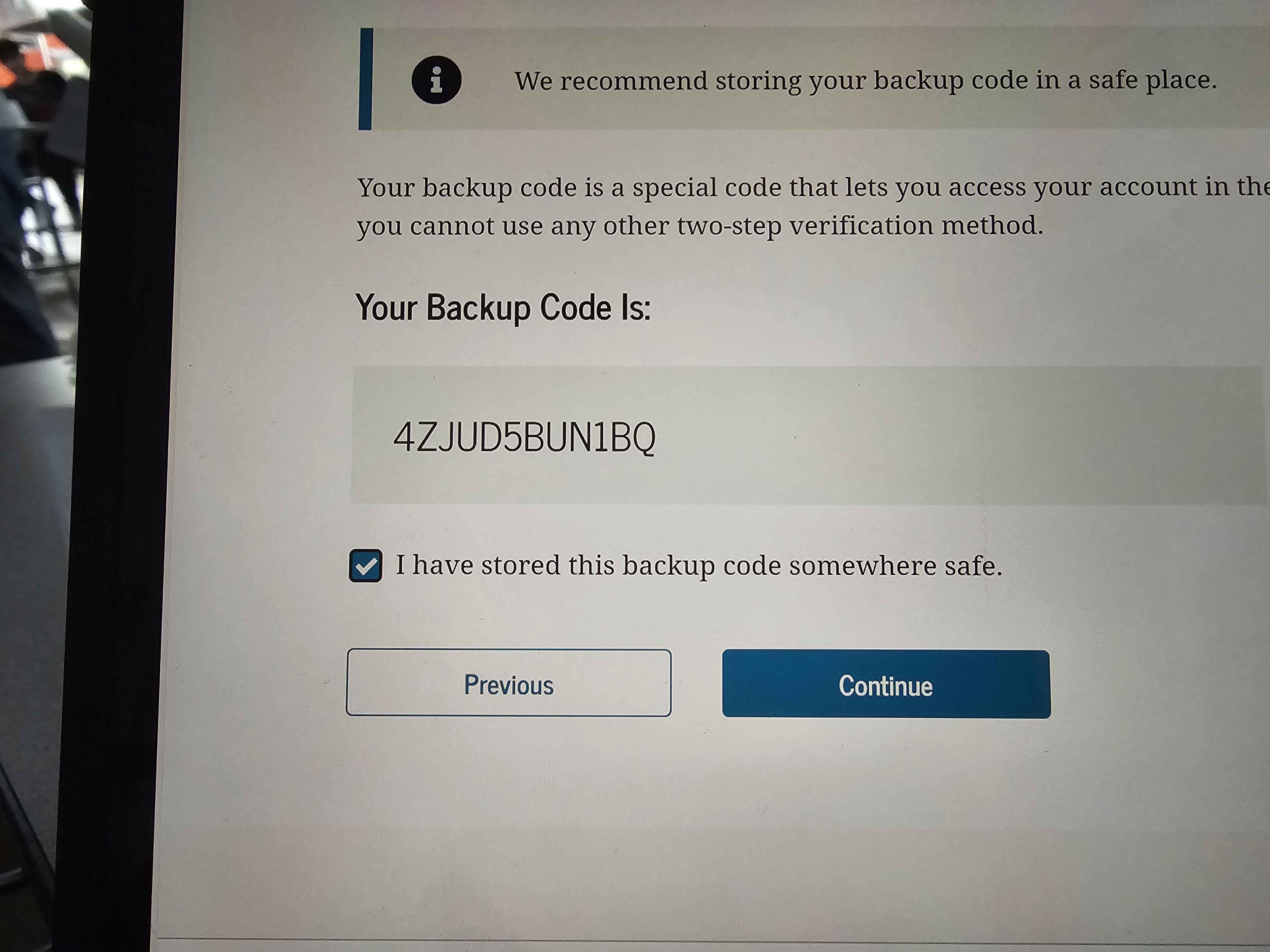1270x952 pixels.
Task: Click the info icon in the banner
Action: [x=436, y=80]
